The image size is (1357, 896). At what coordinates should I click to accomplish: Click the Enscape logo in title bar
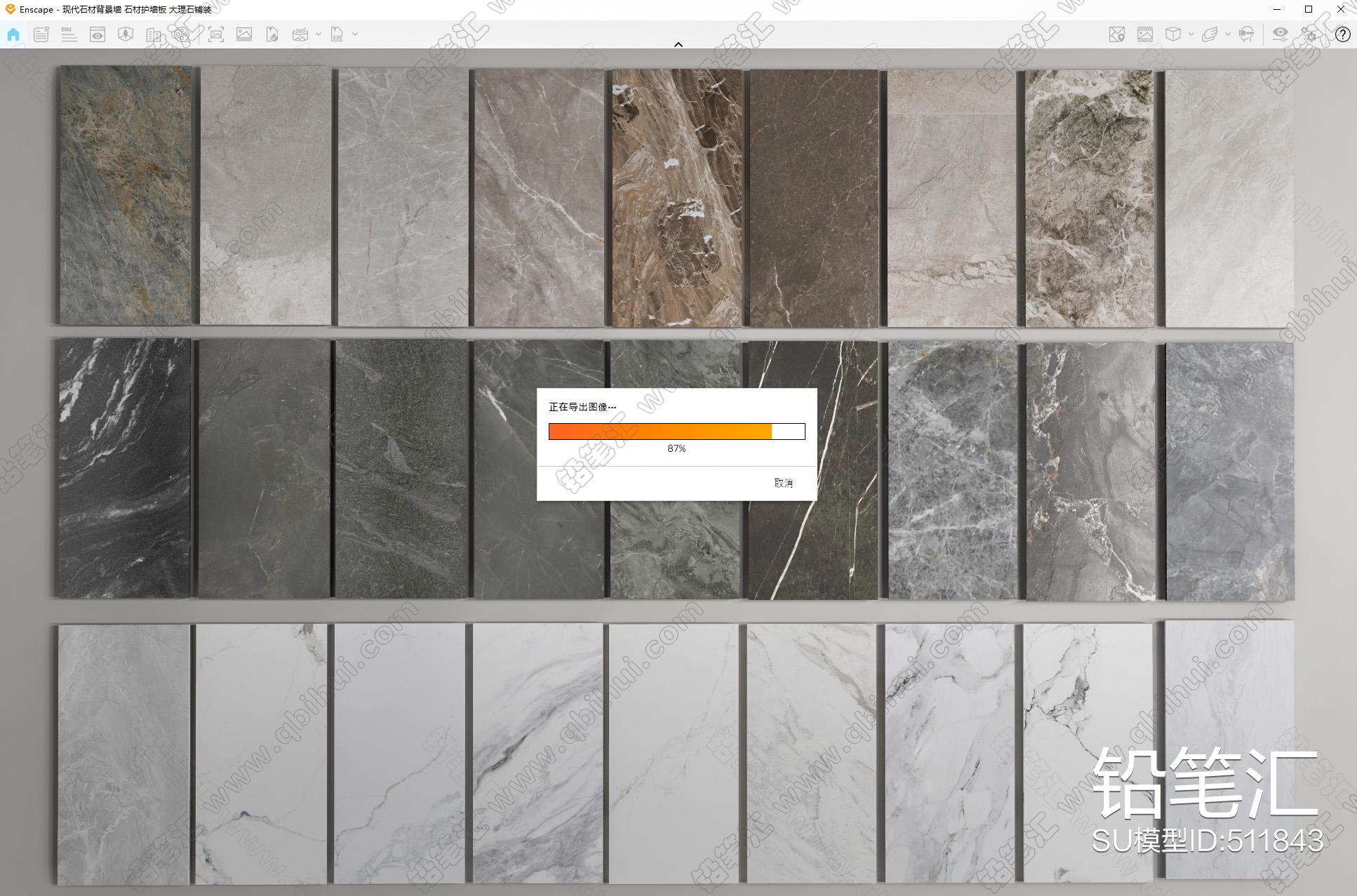[10, 9]
